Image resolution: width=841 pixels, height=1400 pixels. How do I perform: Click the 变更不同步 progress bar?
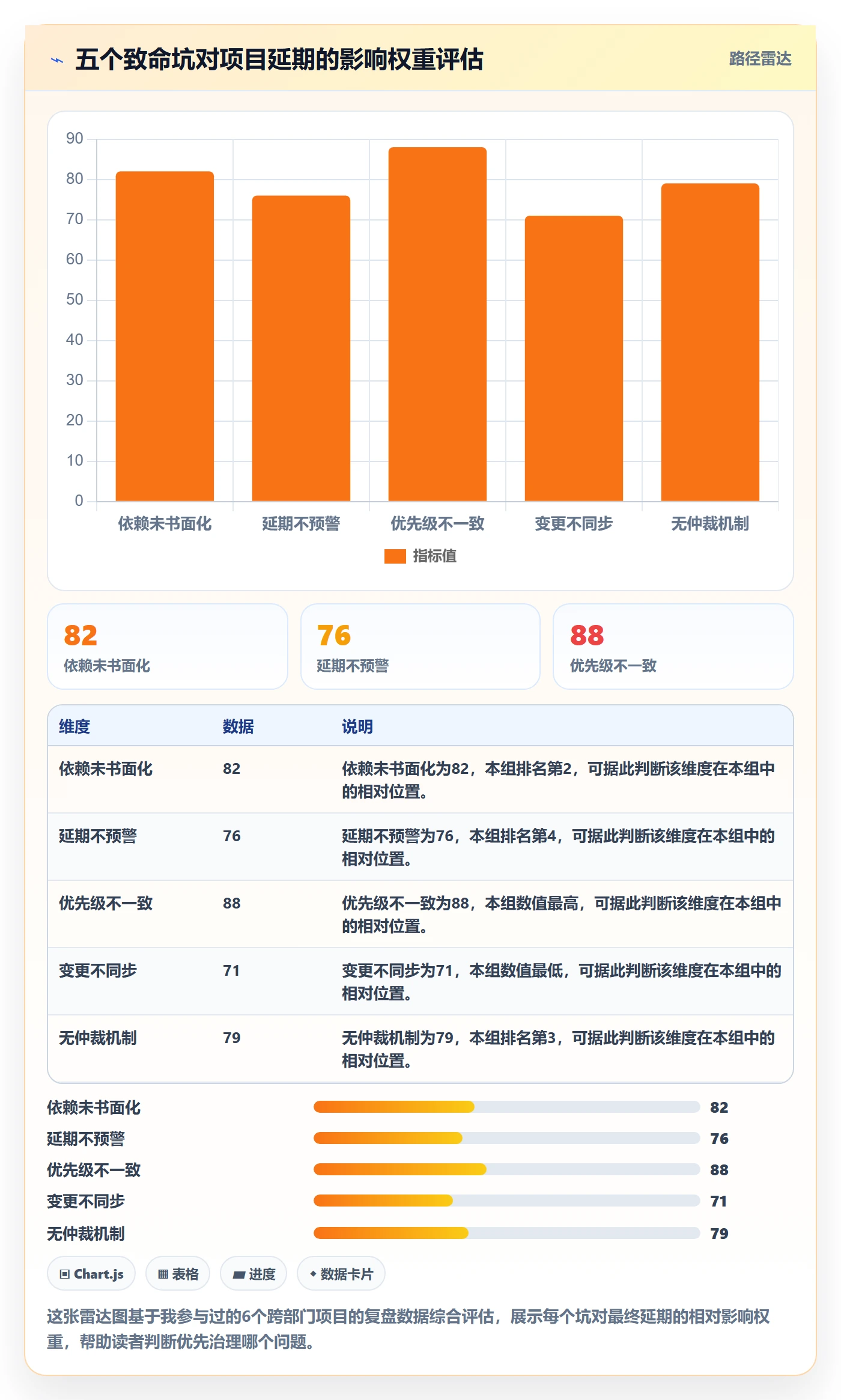click(507, 1201)
